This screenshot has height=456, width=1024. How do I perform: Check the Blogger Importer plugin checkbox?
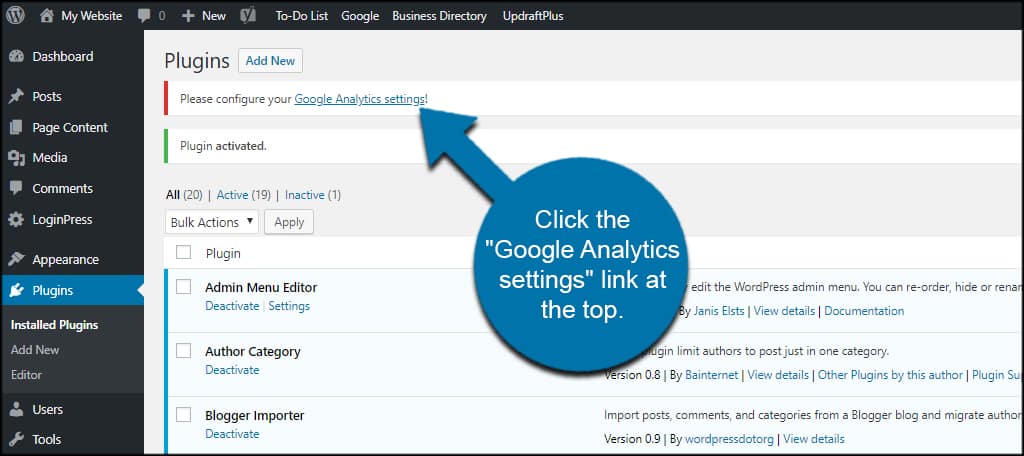(x=184, y=415)
